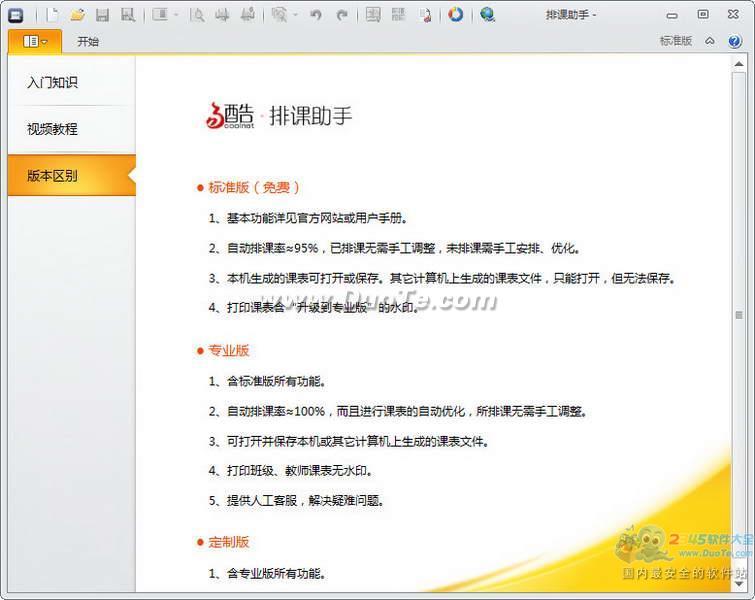Click the 排课助手 window title text
Image resolution: width=755 pixels, height=600 pixels.
[x=571, y=15]
